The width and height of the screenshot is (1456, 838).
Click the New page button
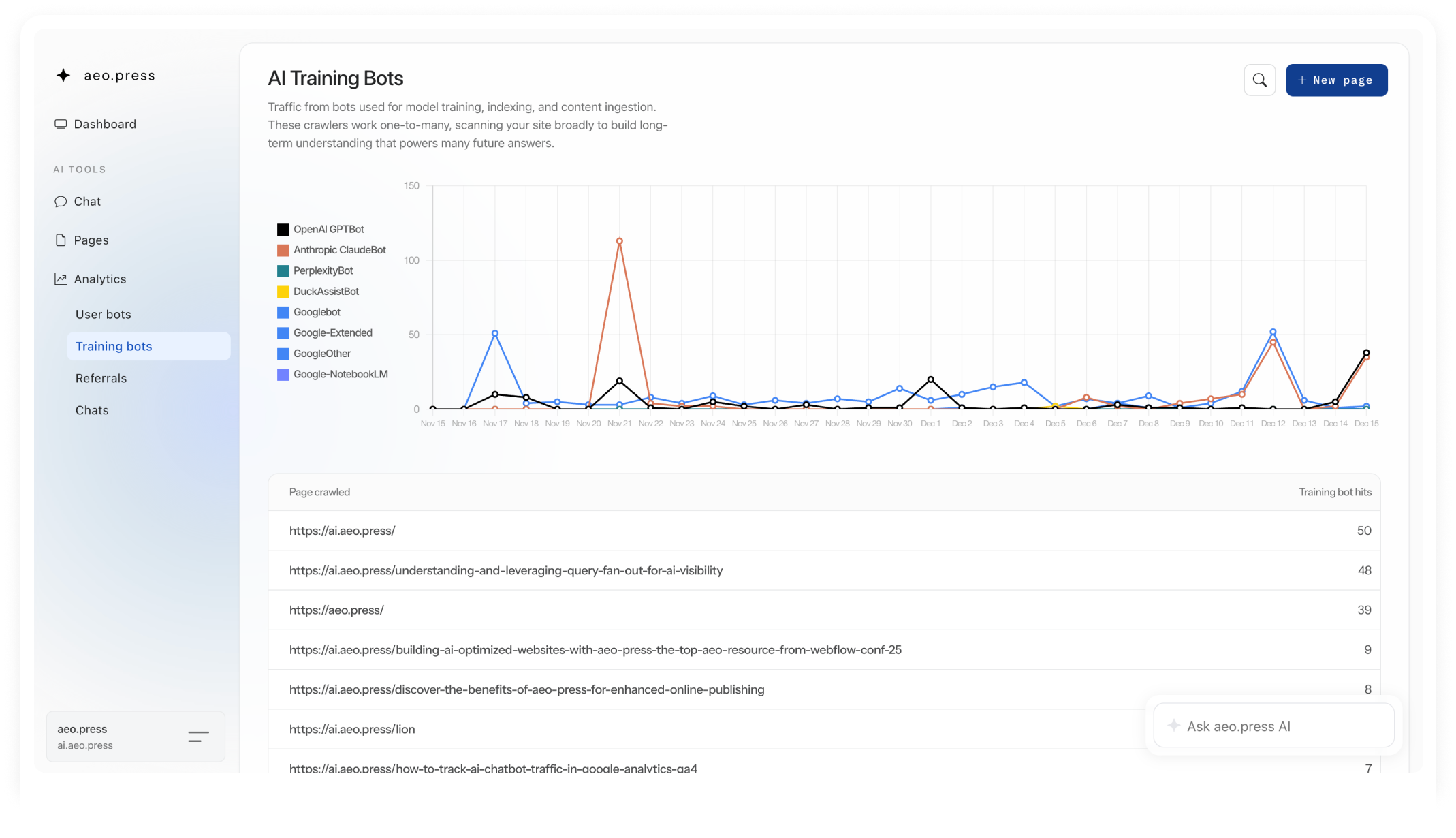coord(1336,80)
